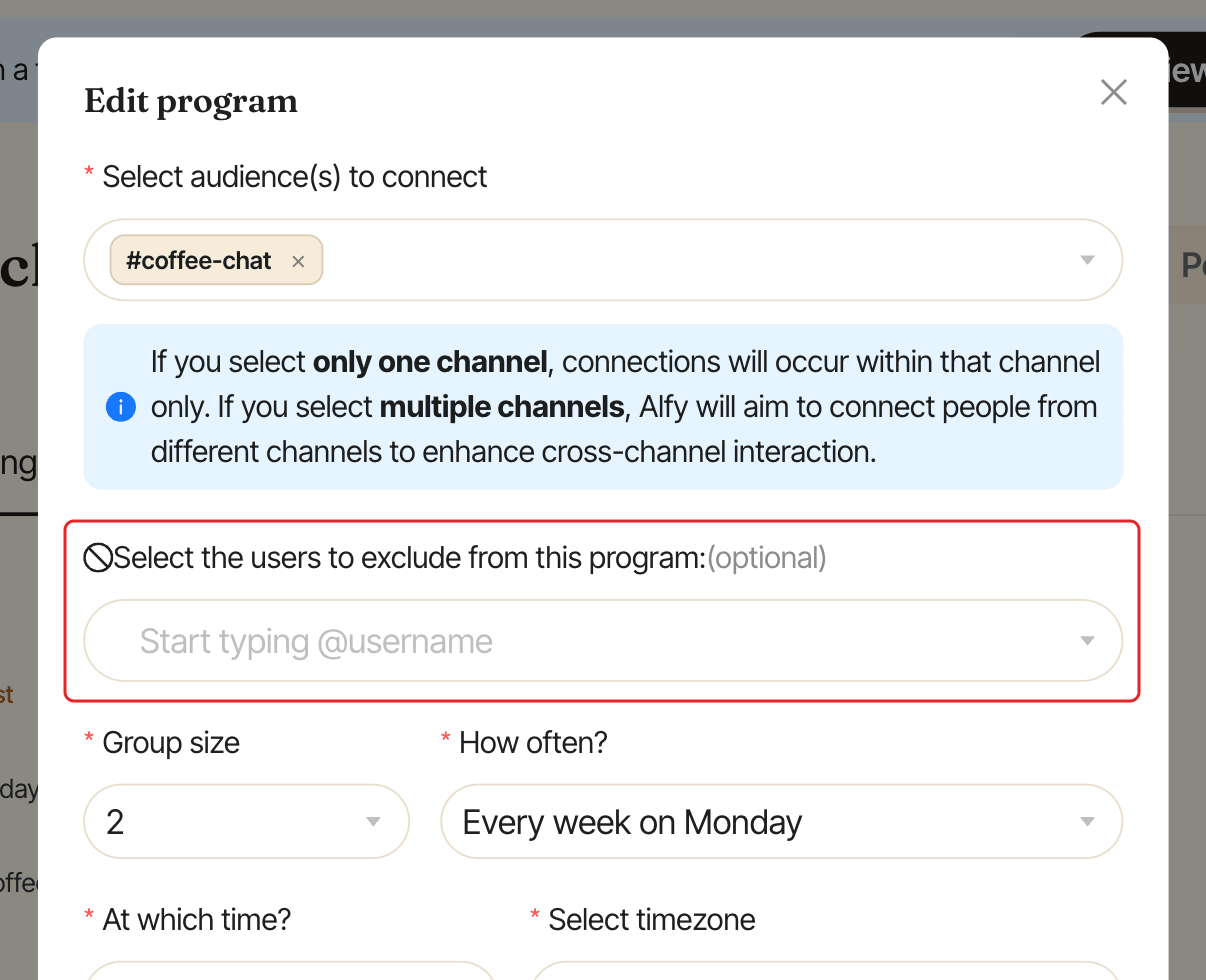Click 'Select audience(s) to connect' label
Screen dimensions: 1206x980
tap(295, 177)
